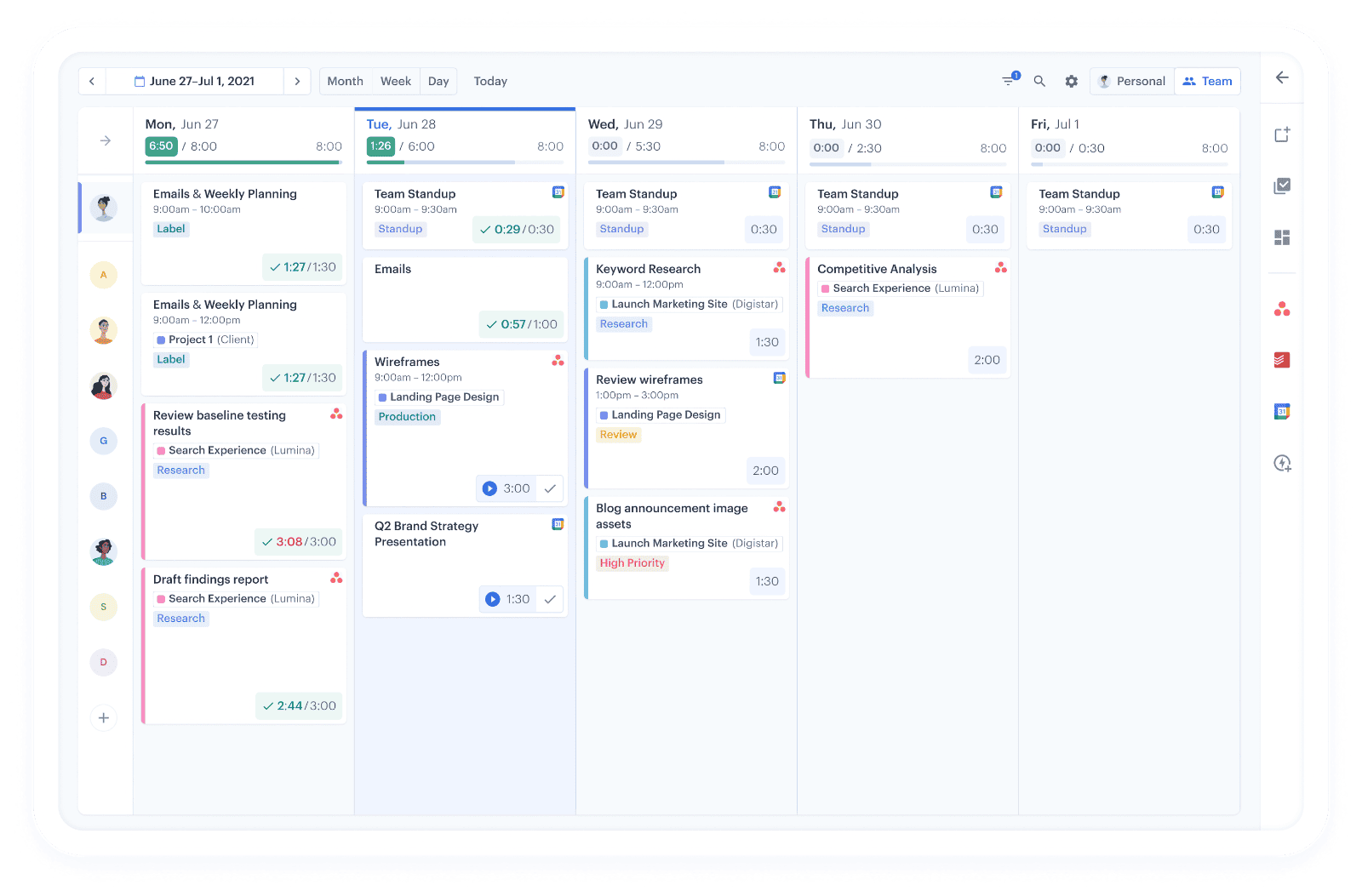The width and height of the screenshot is (1362, 896).
Task: Click the Today button
Action: pos(490,81)
